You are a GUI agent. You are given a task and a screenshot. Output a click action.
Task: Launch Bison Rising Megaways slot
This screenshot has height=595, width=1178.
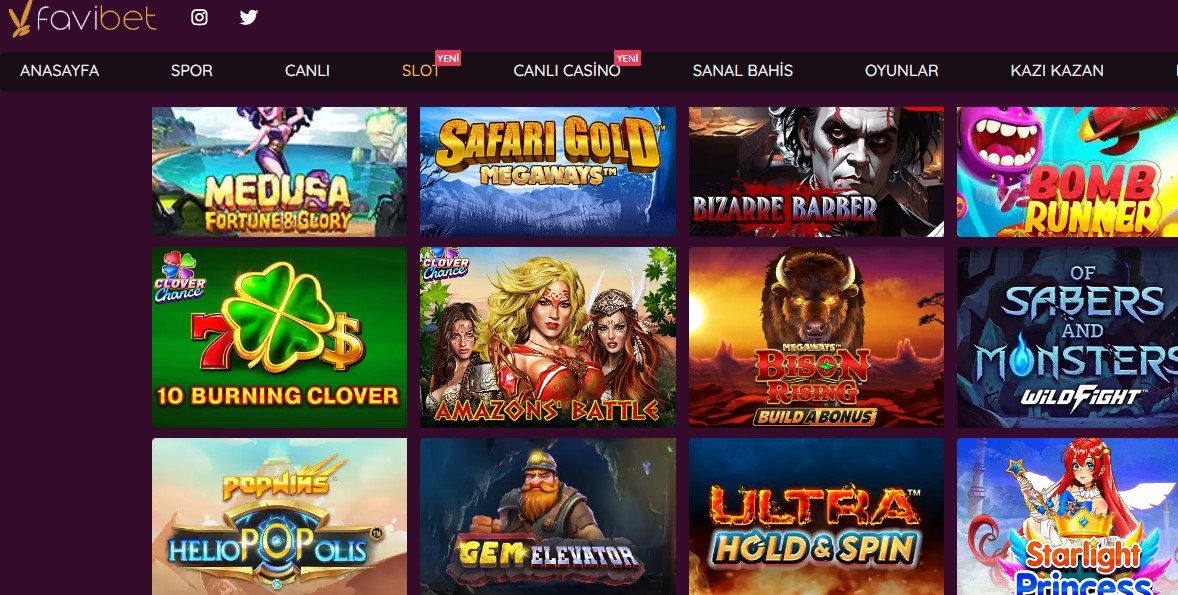pyautogui.click(x=817, y=337)
